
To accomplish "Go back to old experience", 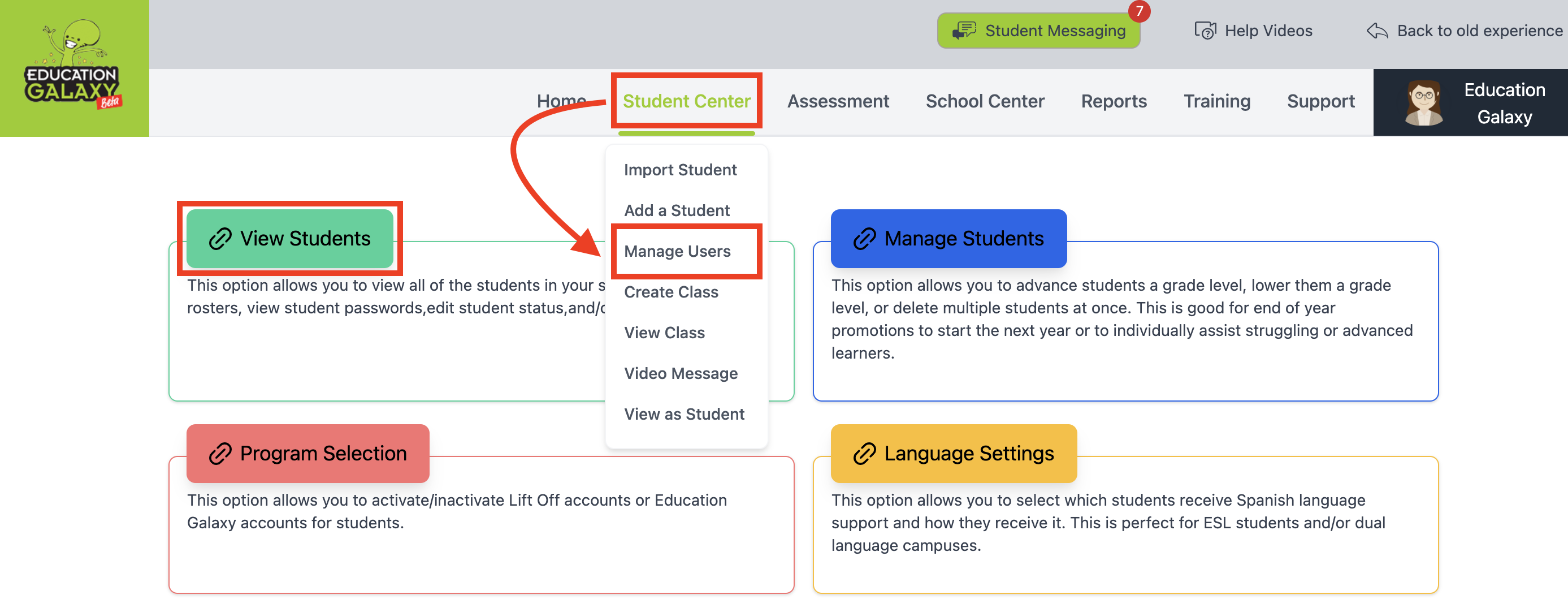I will pyautogui.click(x=1465, y=31).
